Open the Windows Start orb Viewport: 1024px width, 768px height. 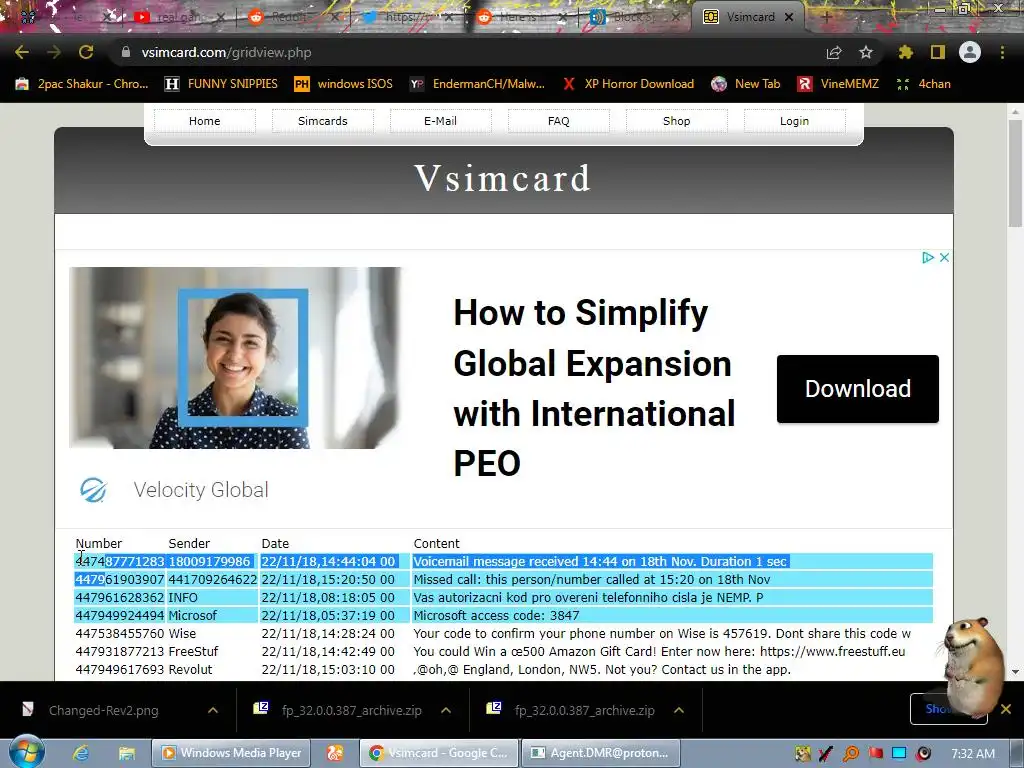coord(26,752)
